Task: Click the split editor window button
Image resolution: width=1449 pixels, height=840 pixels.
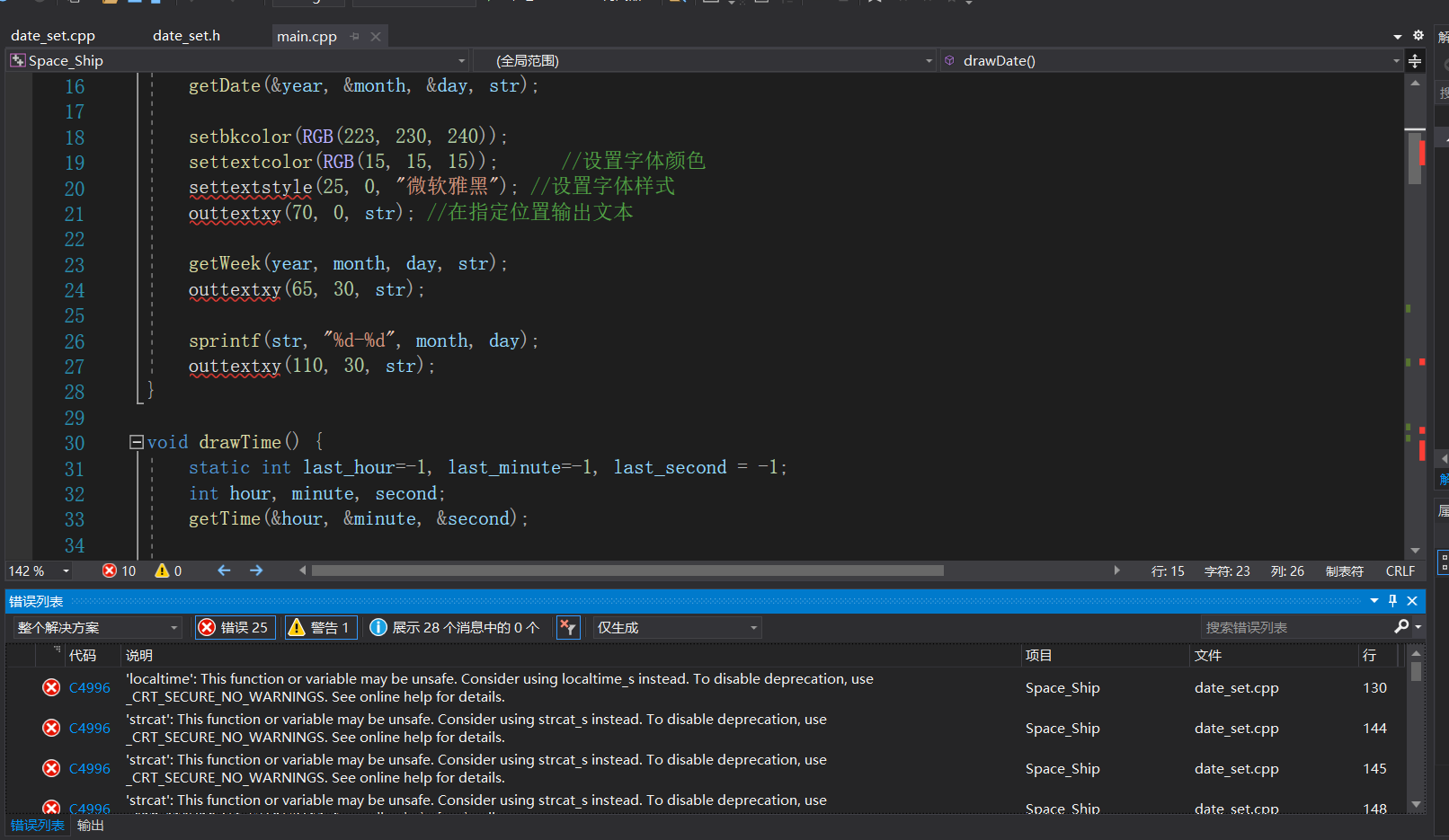Action: [x=1415, y=61]
